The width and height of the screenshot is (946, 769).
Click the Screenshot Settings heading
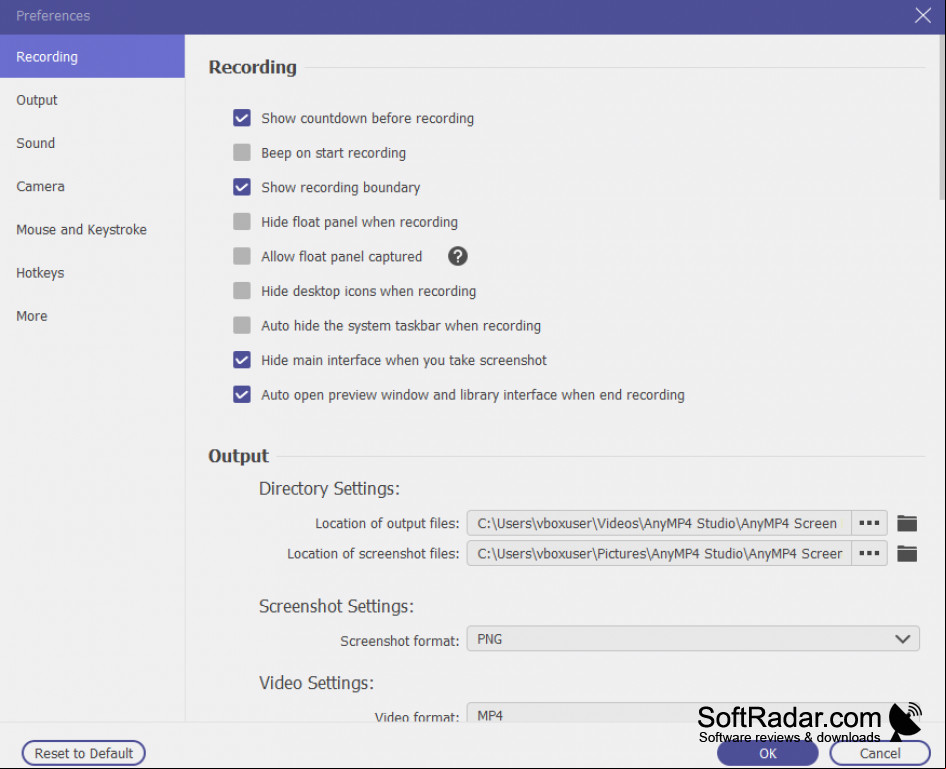pyautogui.click(x=337, y=606)
